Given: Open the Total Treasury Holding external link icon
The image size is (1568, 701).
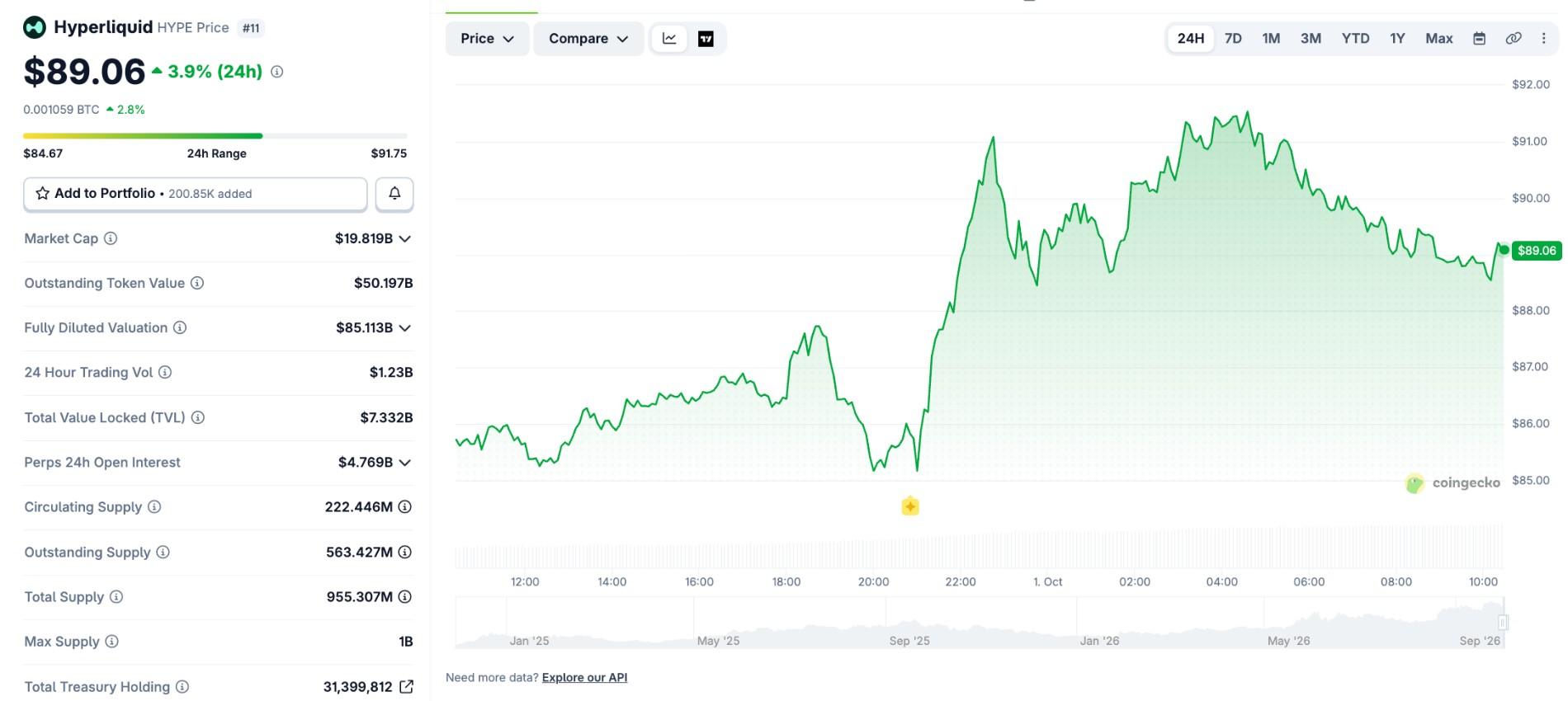Looking at the screenshot, I should click(x=406, y=686).
